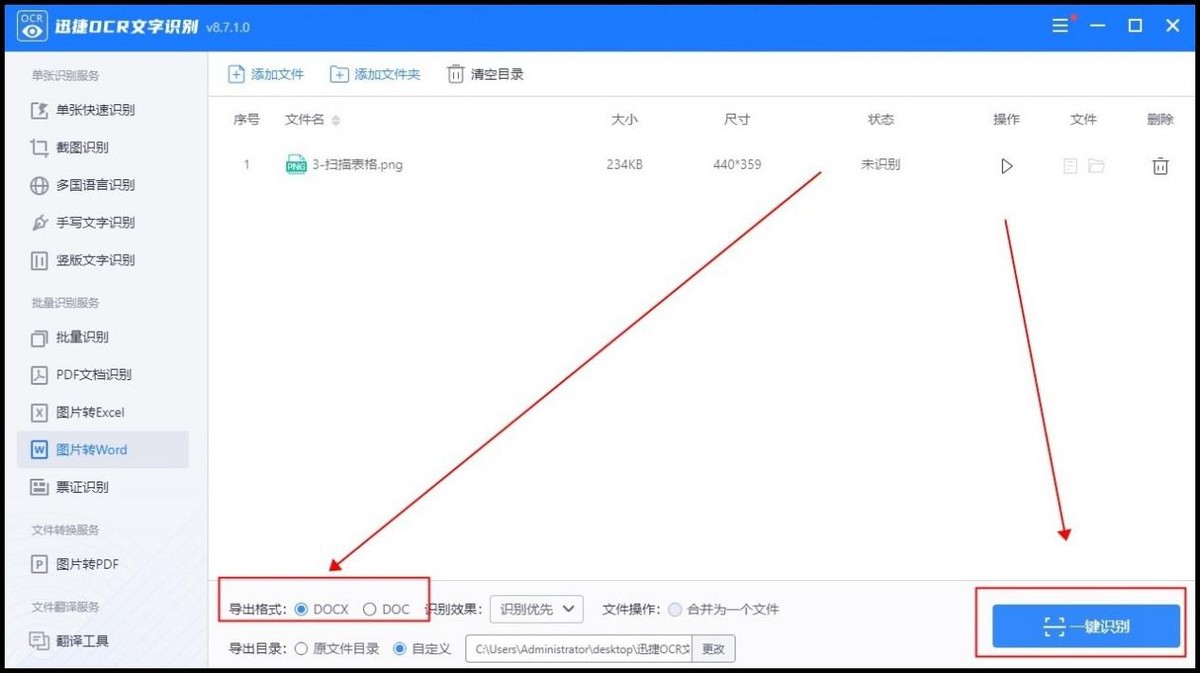
Task: Click the 图片转PDF P icon
Action: point(39,564)
